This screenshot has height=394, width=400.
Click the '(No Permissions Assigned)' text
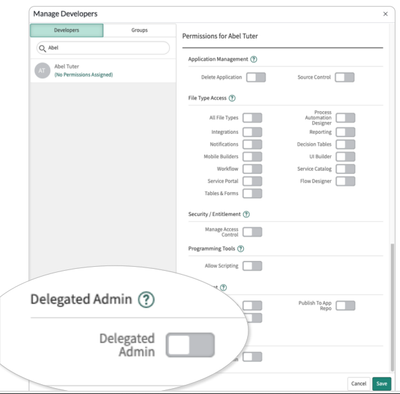pyautogui.click(x=84, y=75)
